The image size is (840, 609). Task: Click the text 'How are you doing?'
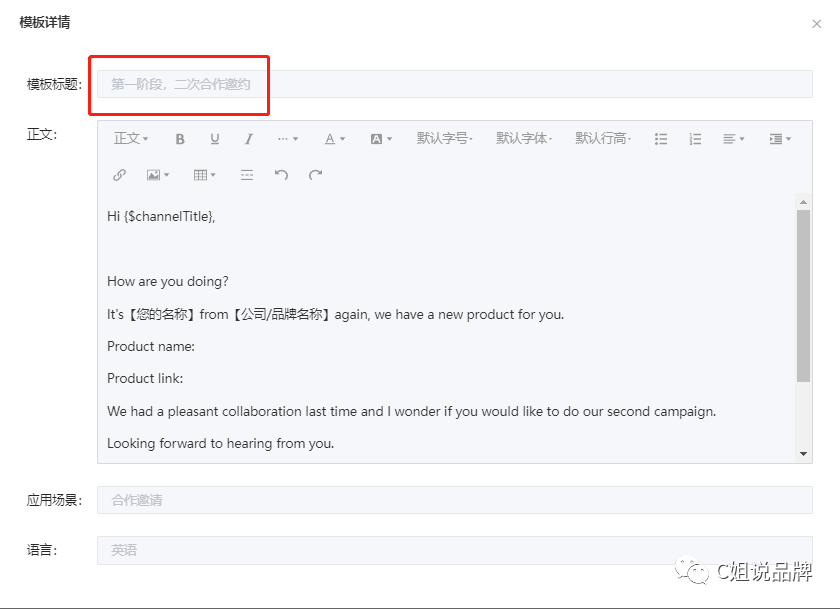click(x=168, y=281)
